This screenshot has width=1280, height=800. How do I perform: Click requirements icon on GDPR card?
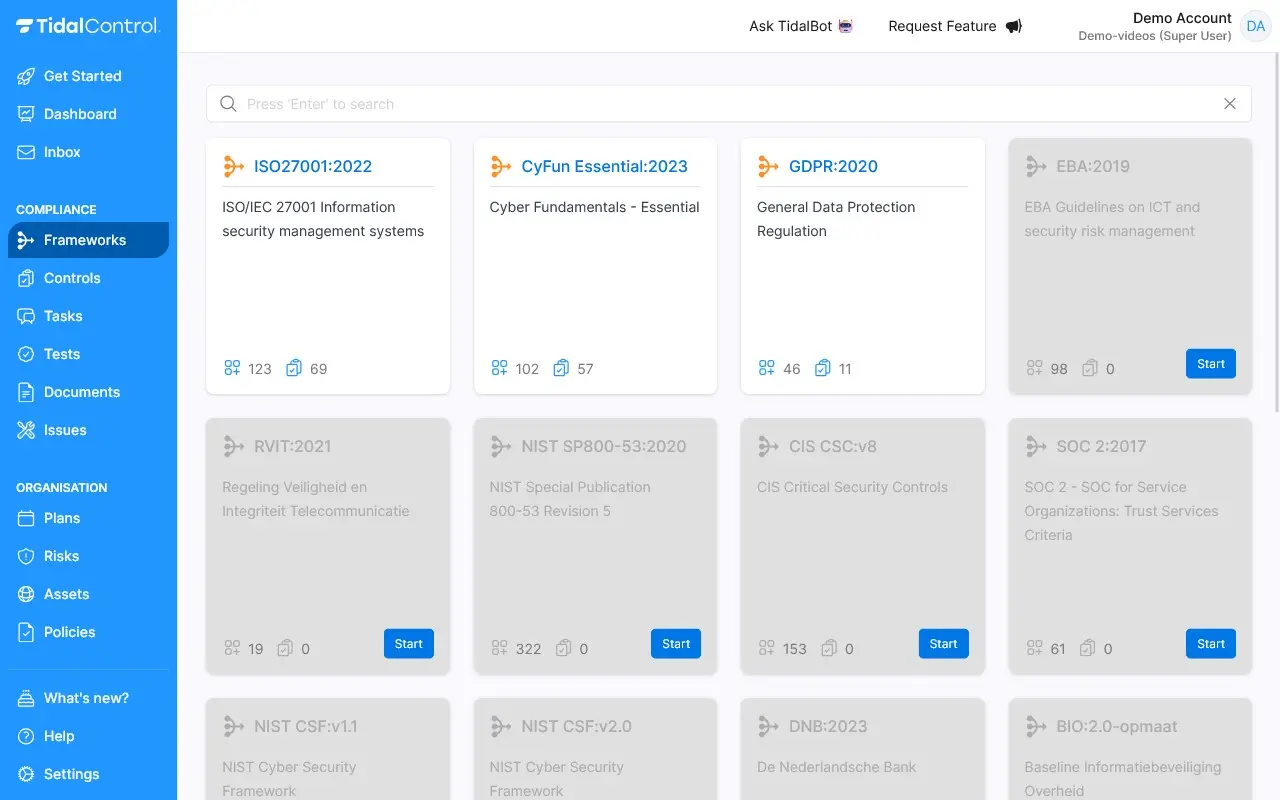pos(767,368)
